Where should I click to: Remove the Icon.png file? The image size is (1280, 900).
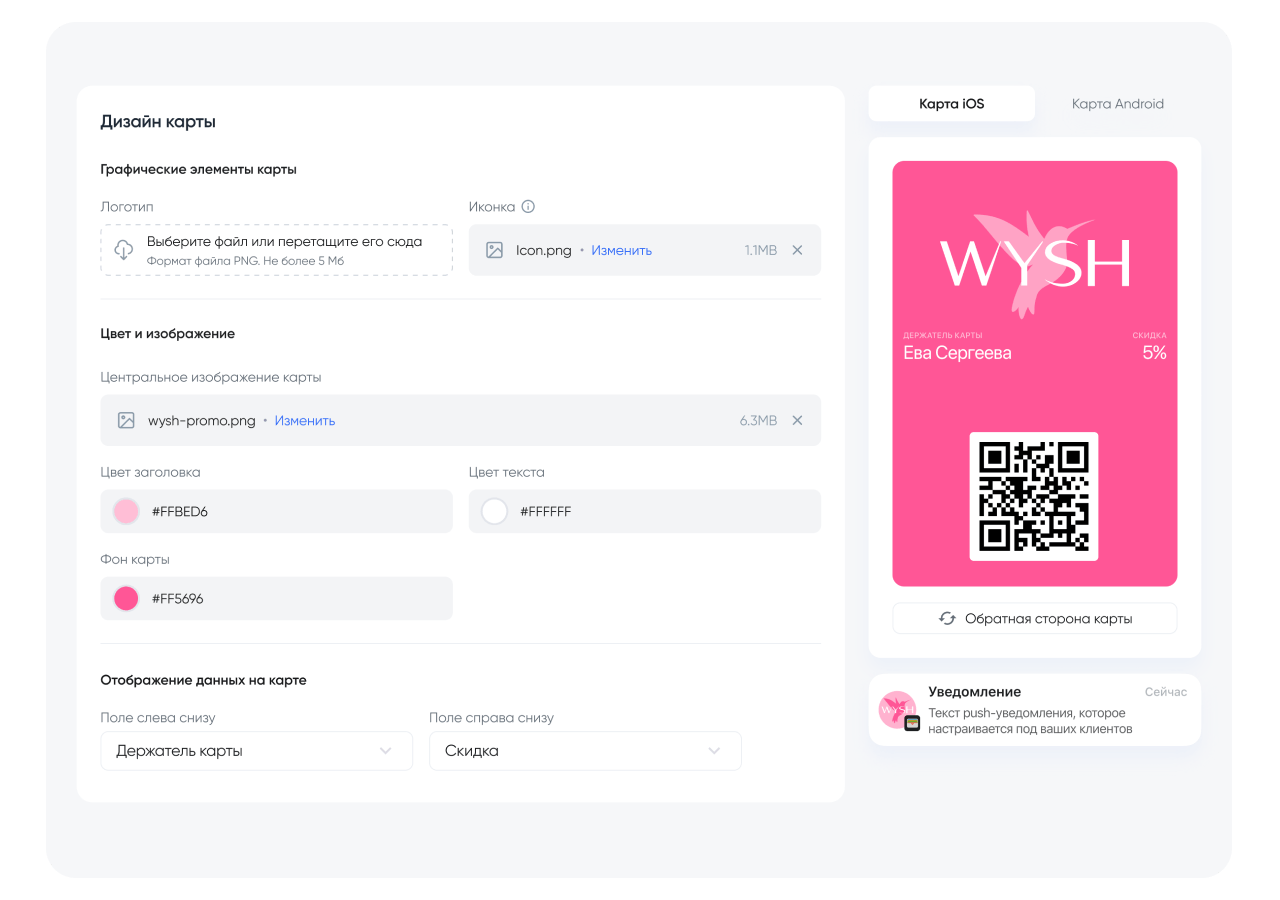(797, 250)
